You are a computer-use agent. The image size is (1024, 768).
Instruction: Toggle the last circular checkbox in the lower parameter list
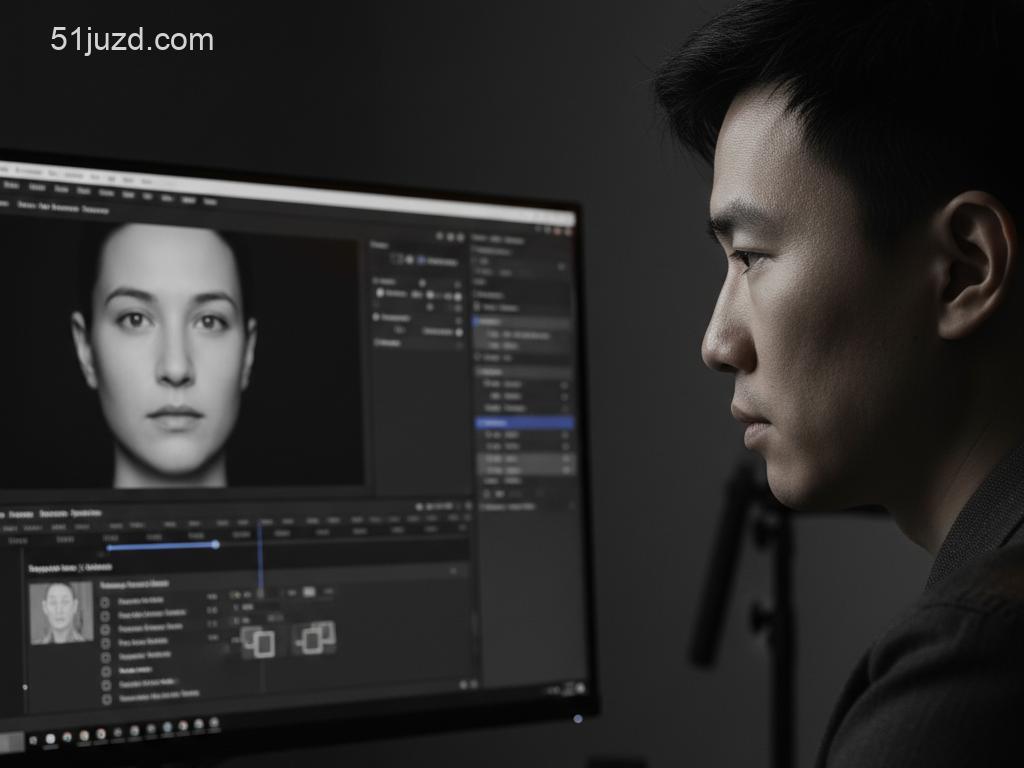tap(106, 698)
